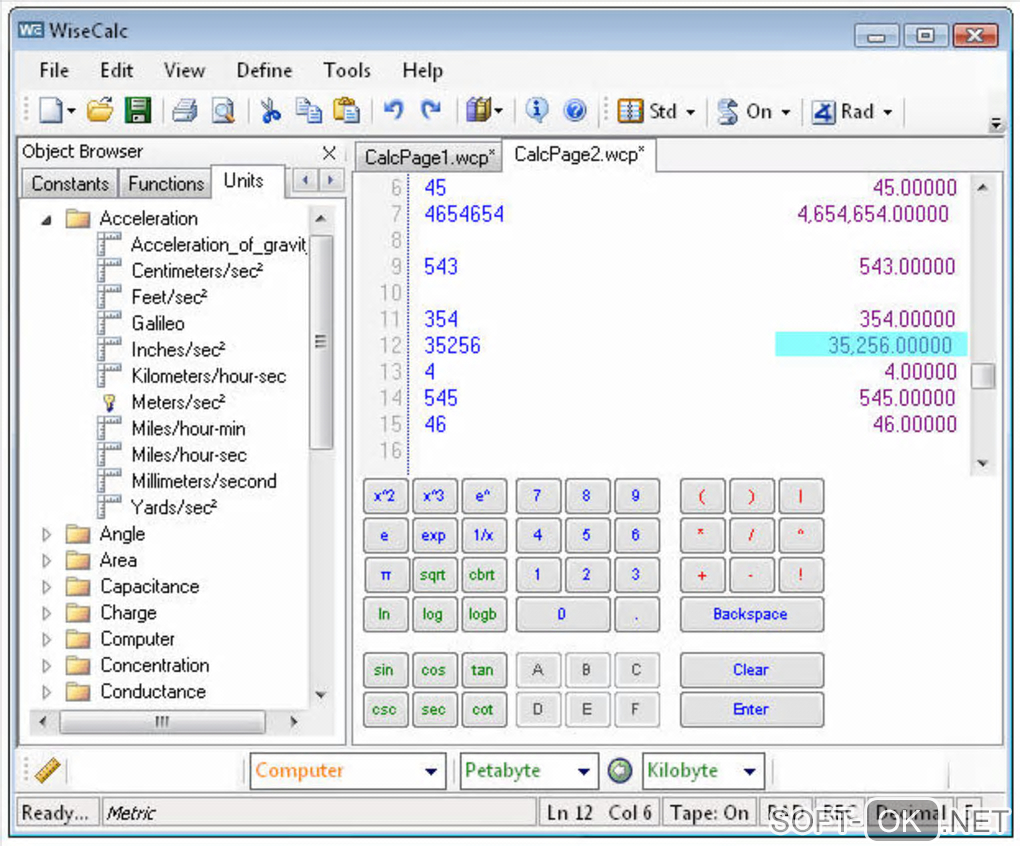Click the Cut scissors icon
Screen dimensions: 1020x846
pyautogui.click(x=271, y=111)
